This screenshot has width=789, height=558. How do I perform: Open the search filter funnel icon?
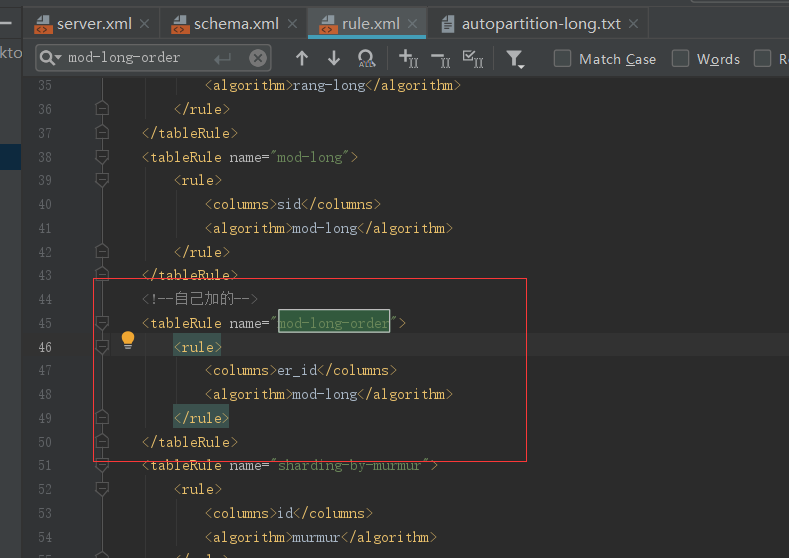[515, 59]
